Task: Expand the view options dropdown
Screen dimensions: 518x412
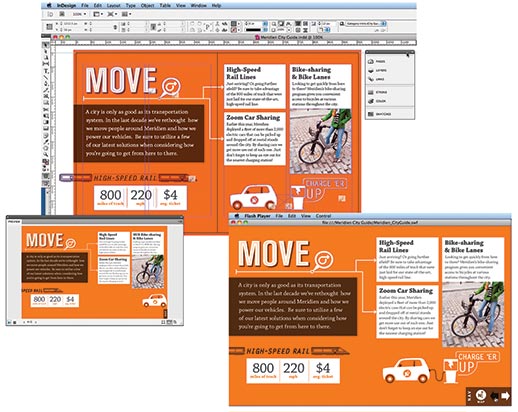Action: [x=98, y=14]
